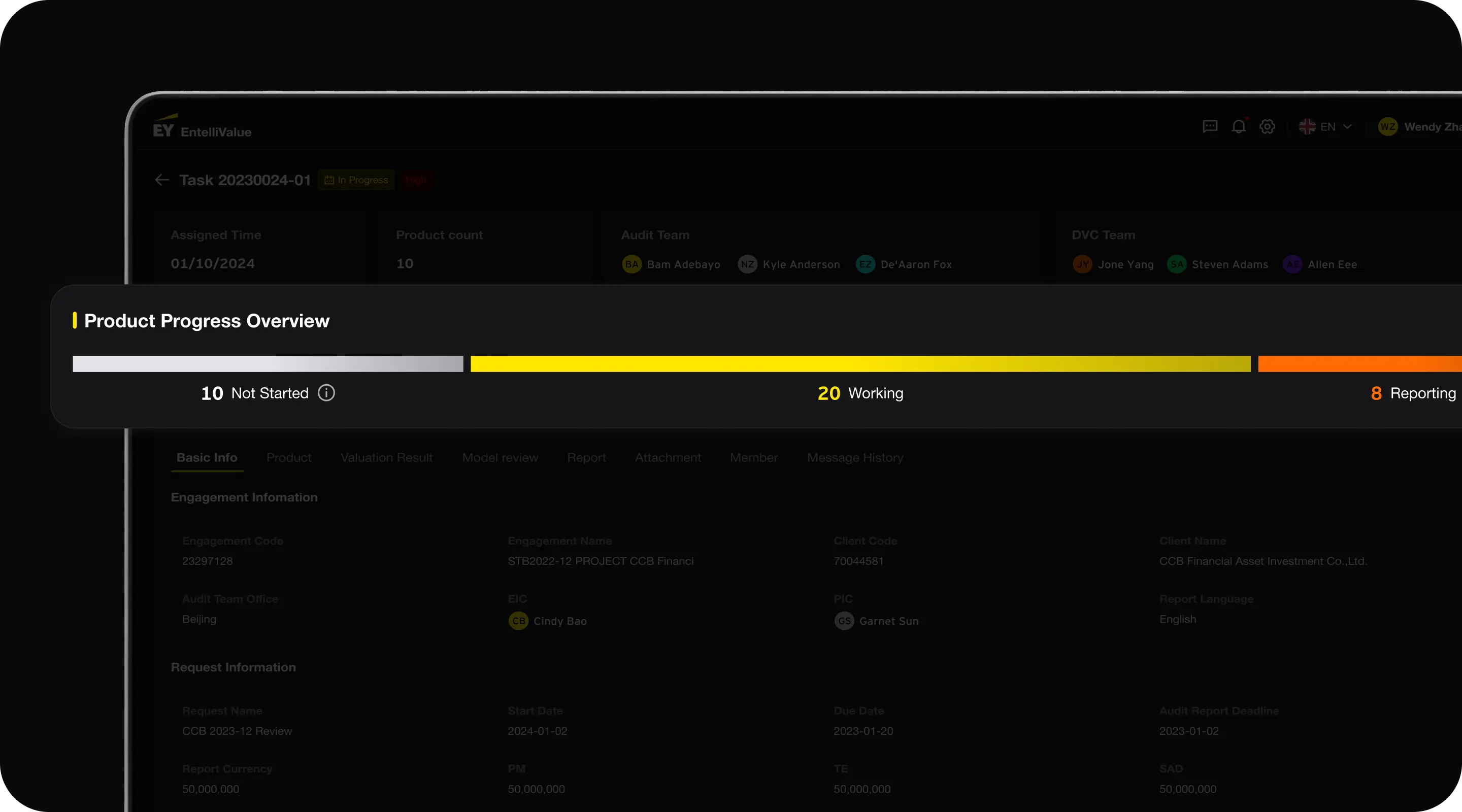Image resolution: width=1462 pixels, height=812 pixels.
Task: Click the Not Started info icon
Action: (326, 393)
